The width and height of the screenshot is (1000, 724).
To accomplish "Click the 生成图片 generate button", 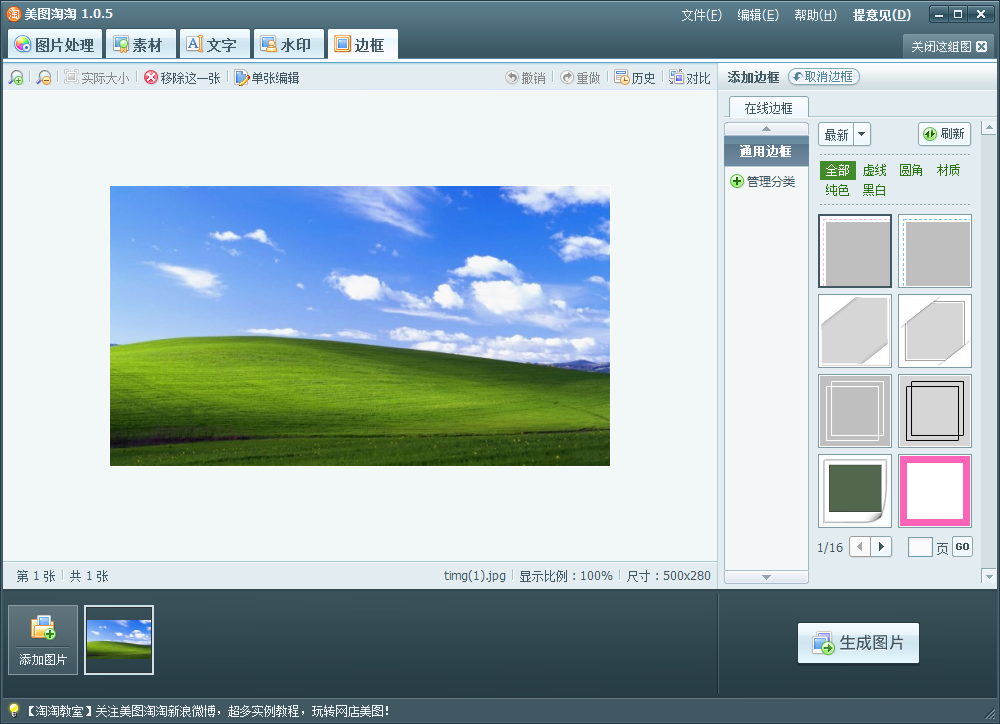I will (x=858, y=644).
